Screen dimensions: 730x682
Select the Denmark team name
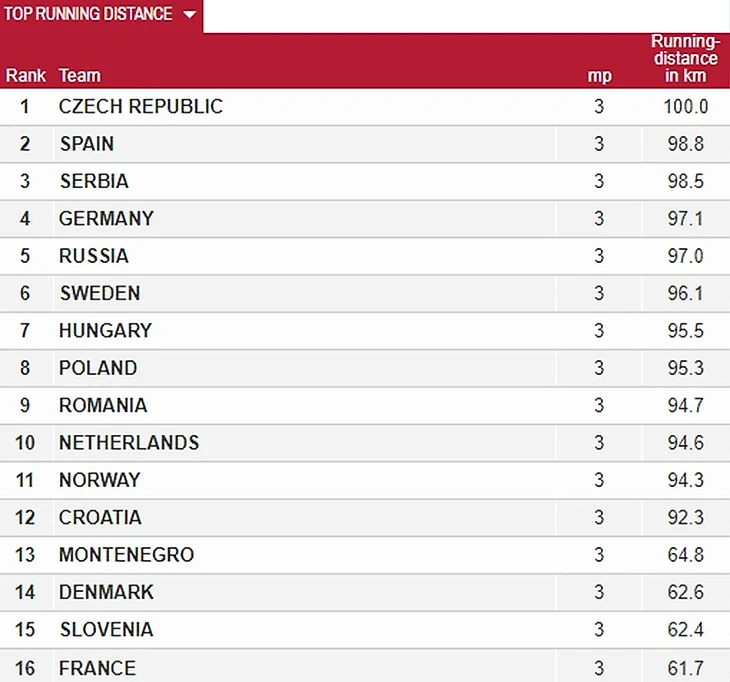(106, 592)
